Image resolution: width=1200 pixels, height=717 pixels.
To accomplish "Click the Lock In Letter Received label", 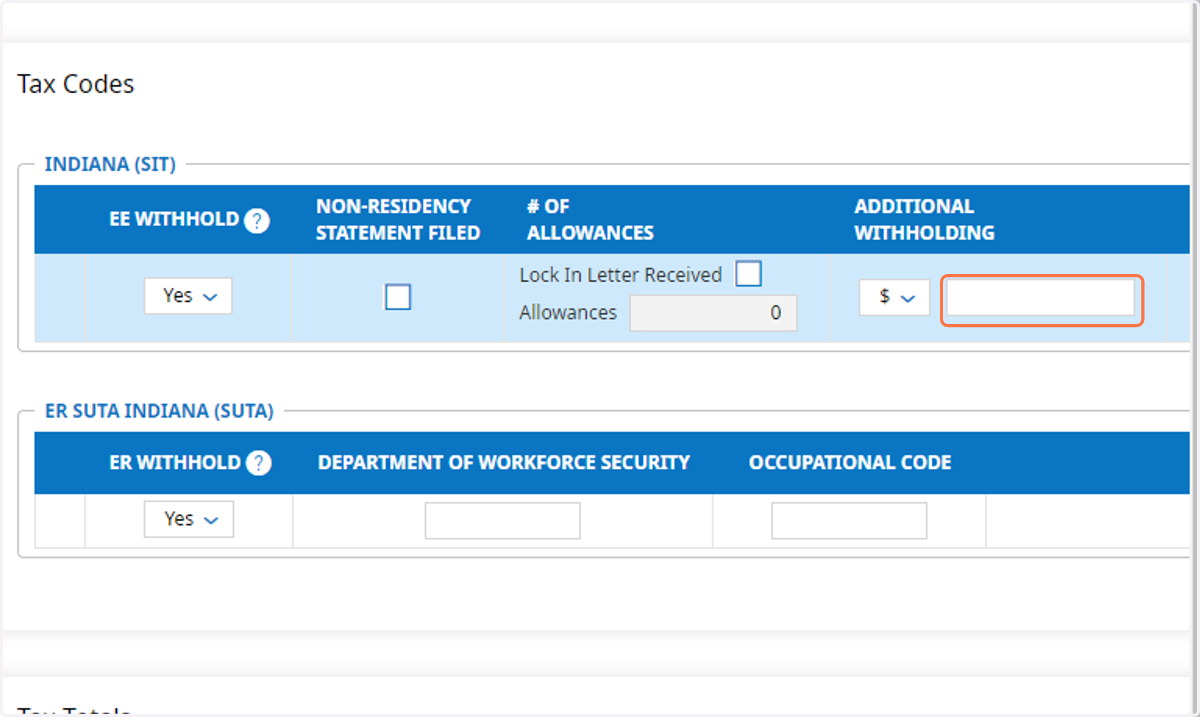I will (620, 275).
